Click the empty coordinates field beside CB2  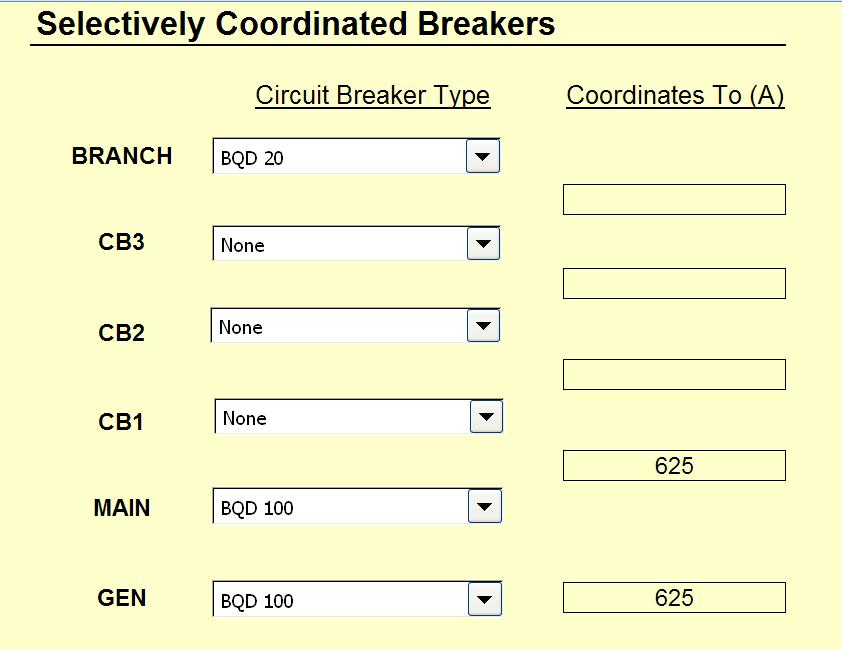click(x=674, y=283)
